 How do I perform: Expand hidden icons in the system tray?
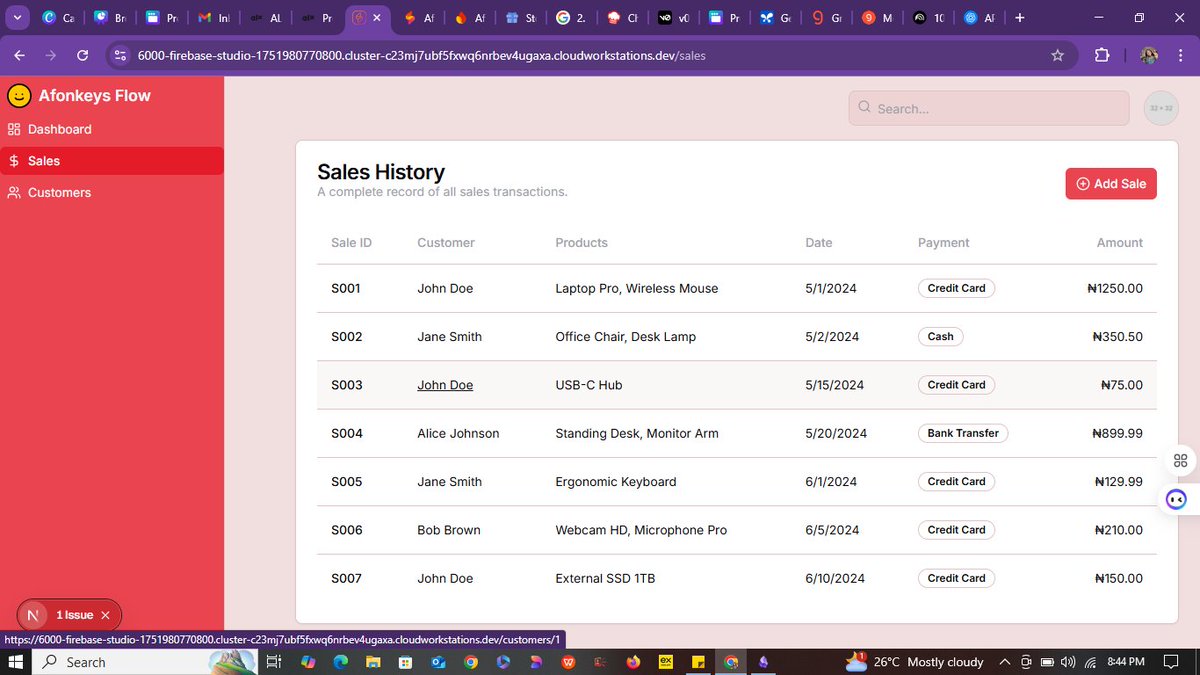[x=1004, y=661]
